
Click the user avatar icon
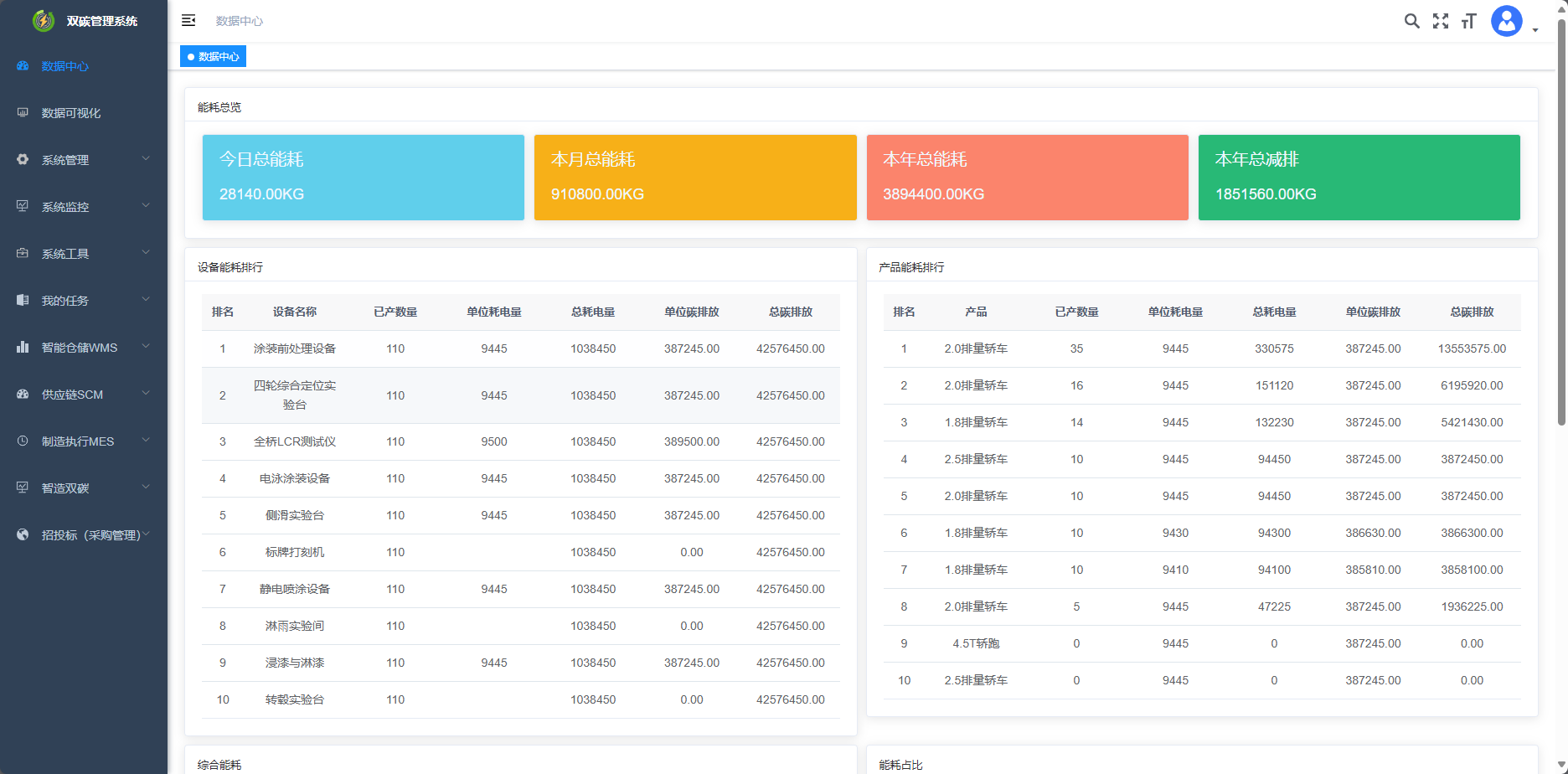coord(1507,21)
